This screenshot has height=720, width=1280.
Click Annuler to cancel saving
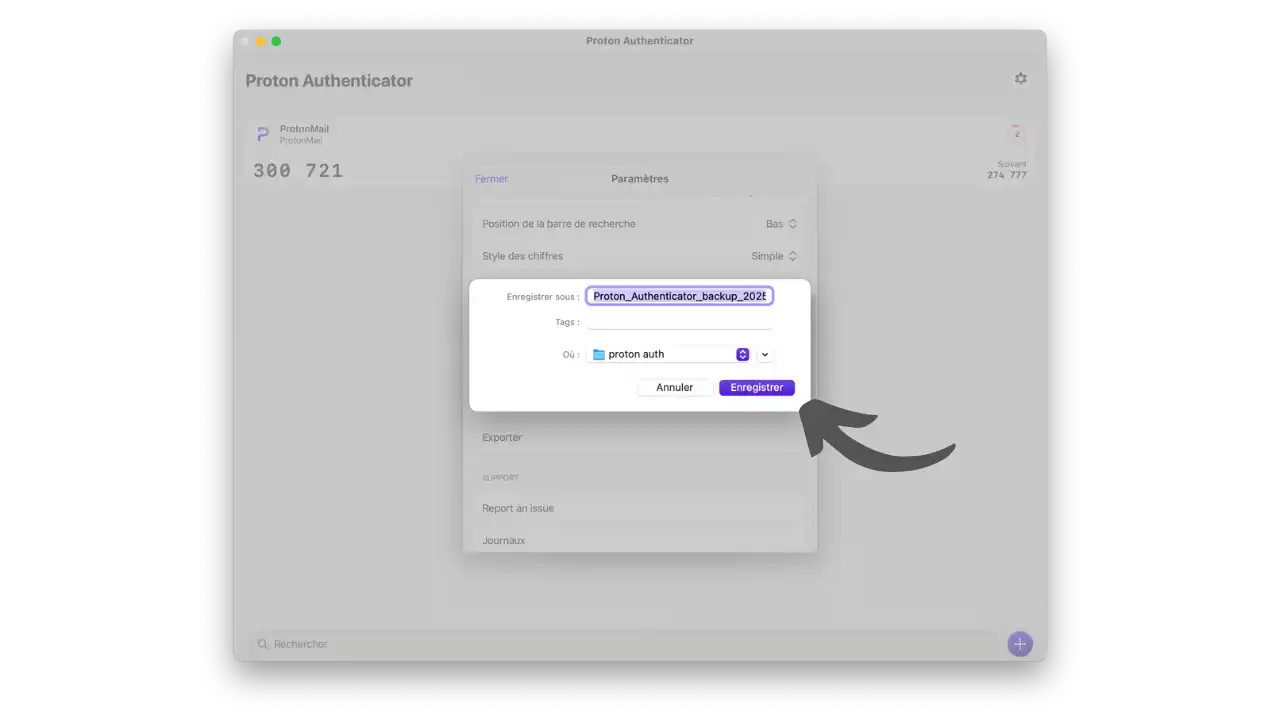(674, 387)
